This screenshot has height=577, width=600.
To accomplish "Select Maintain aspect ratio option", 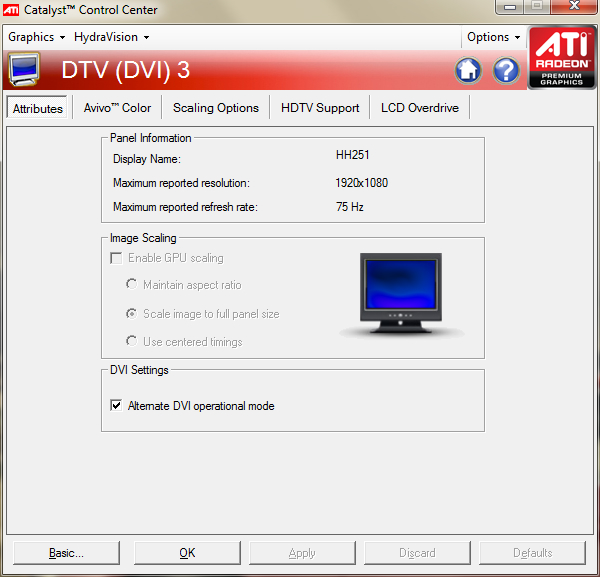I will 131,284.
